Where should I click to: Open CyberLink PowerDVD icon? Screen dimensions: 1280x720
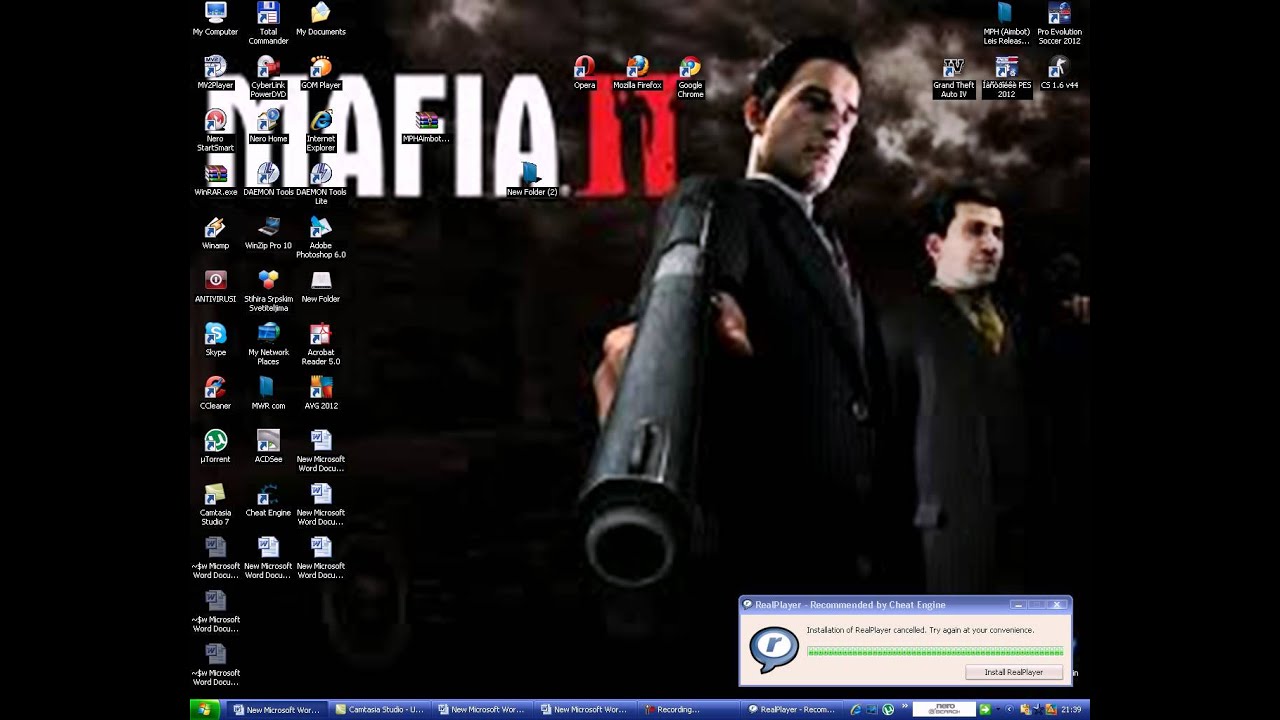[x=268, y=77]
